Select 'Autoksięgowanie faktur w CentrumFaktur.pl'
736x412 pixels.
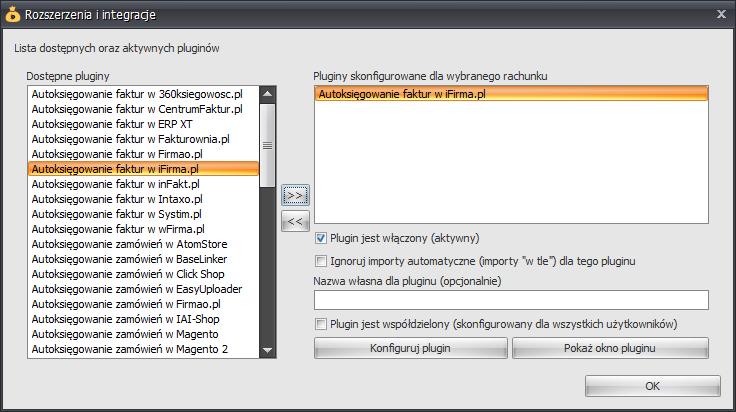pyautogui.click(x=143, y=109)
